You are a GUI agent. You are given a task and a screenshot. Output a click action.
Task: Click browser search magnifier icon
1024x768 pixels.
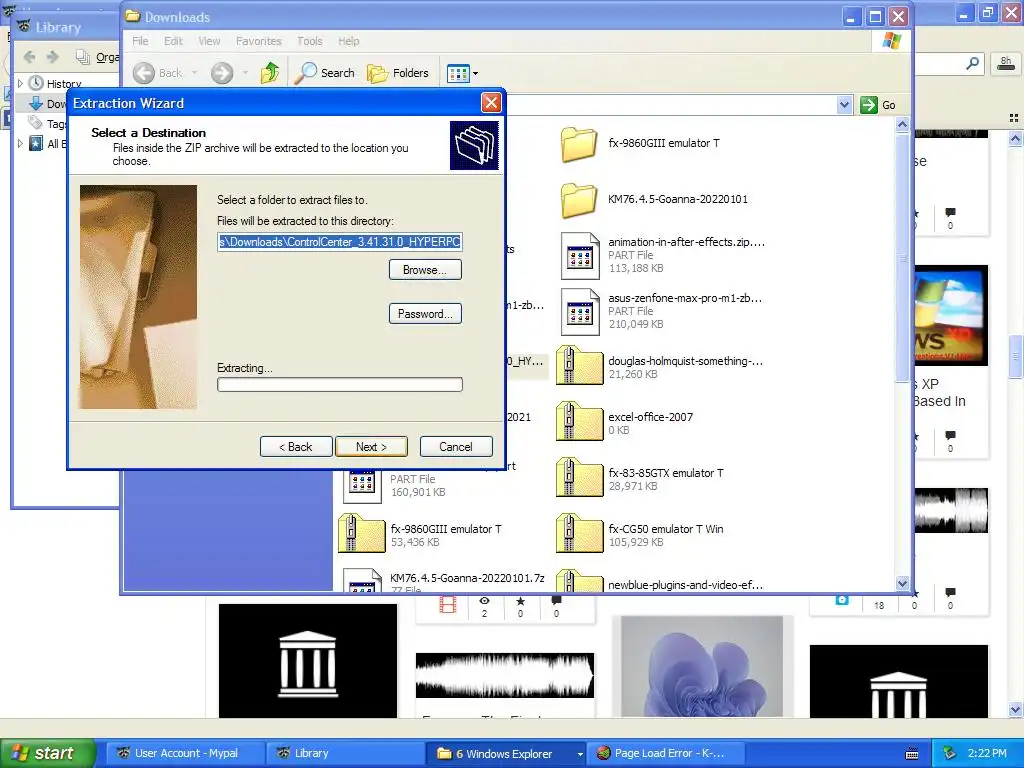[972, 63]
